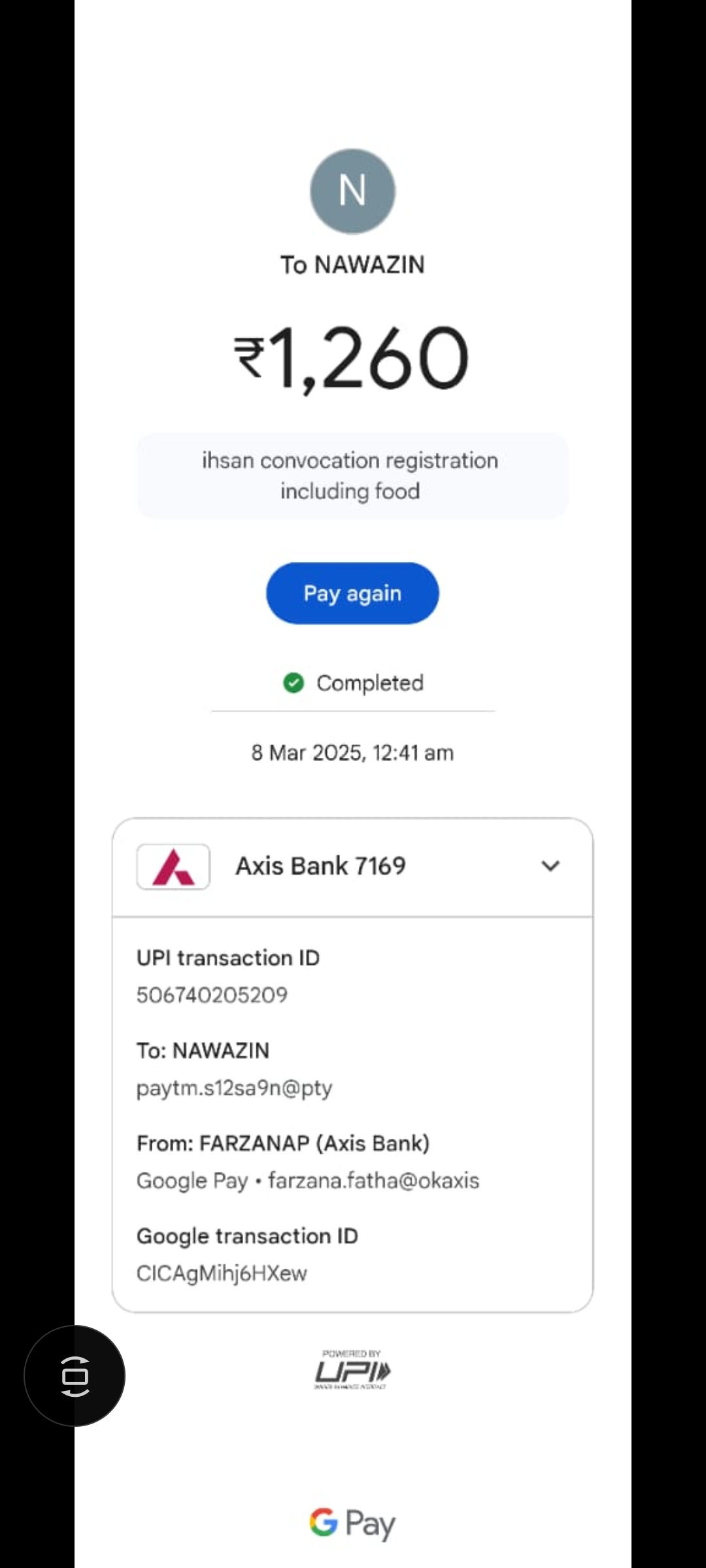The height and width of the screenshot is (1568, 706).
Task: Tap the farzana.fatha@okaxis sender address
Action: 373,1181
